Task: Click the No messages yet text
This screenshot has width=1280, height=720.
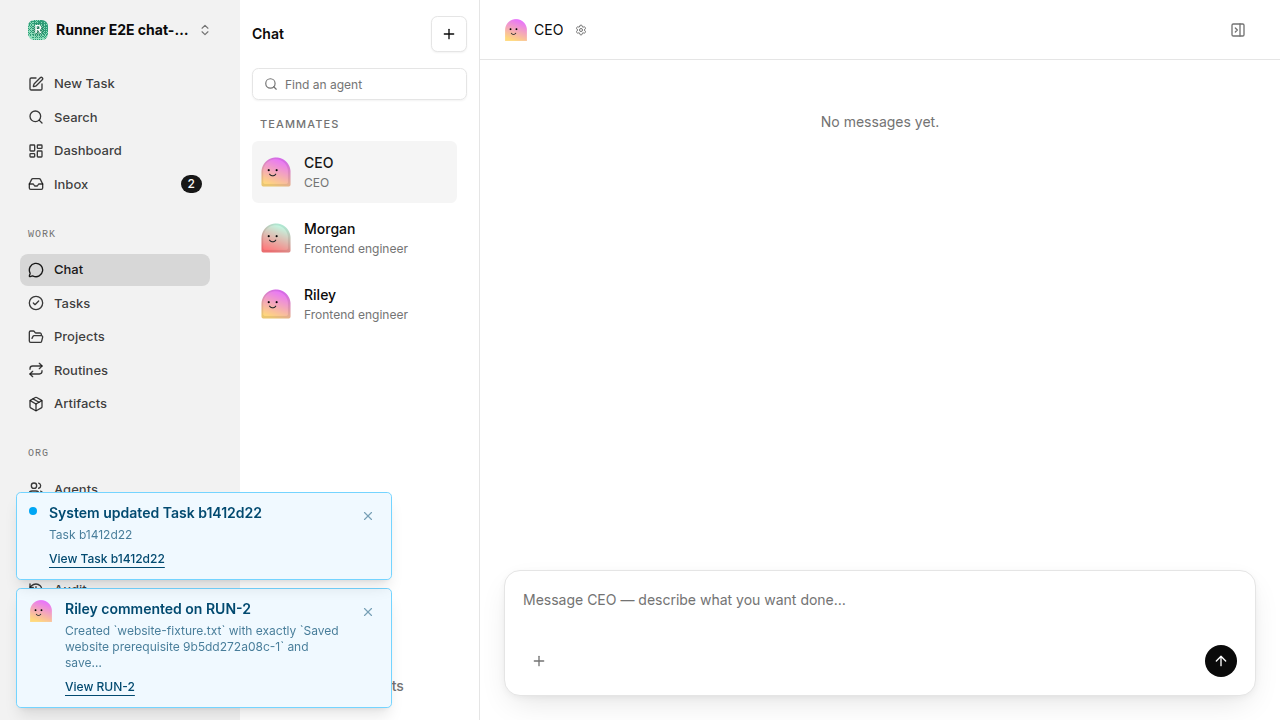Action: (880, 122)
